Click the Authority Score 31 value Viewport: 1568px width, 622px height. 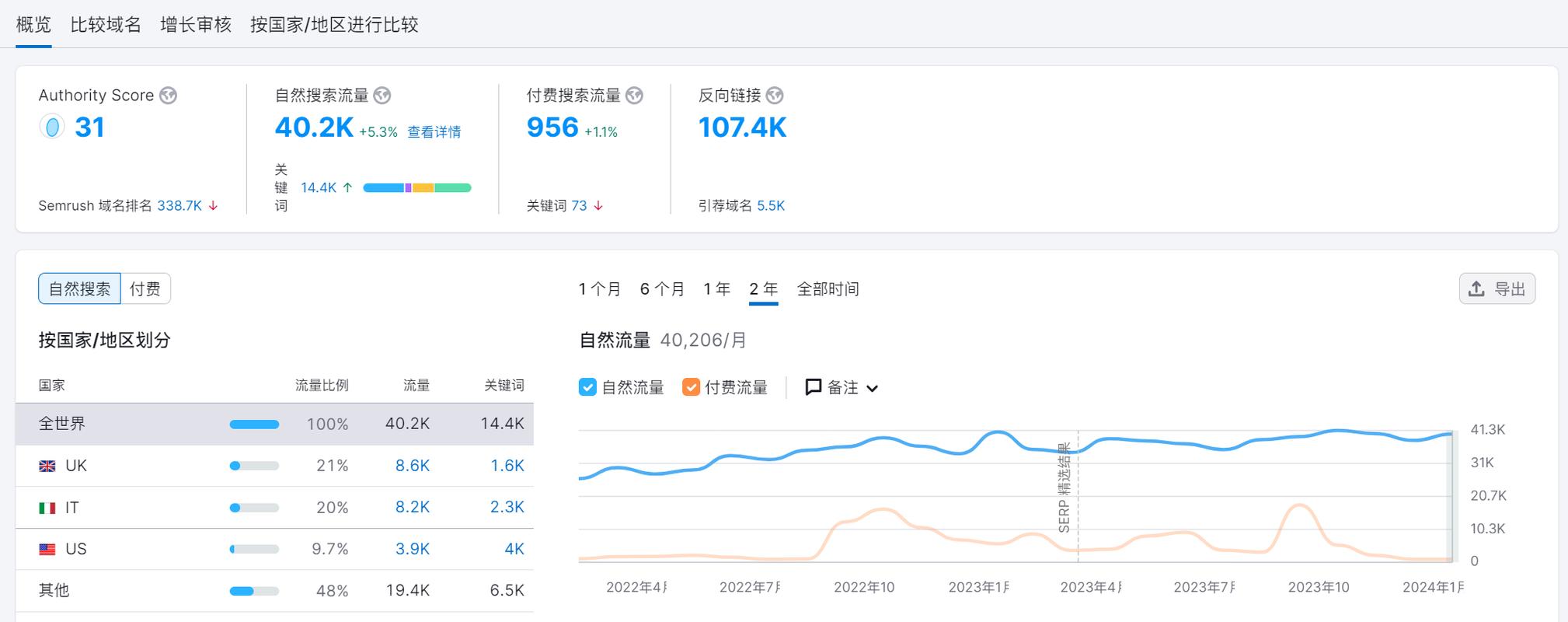[x=89, y=128]
